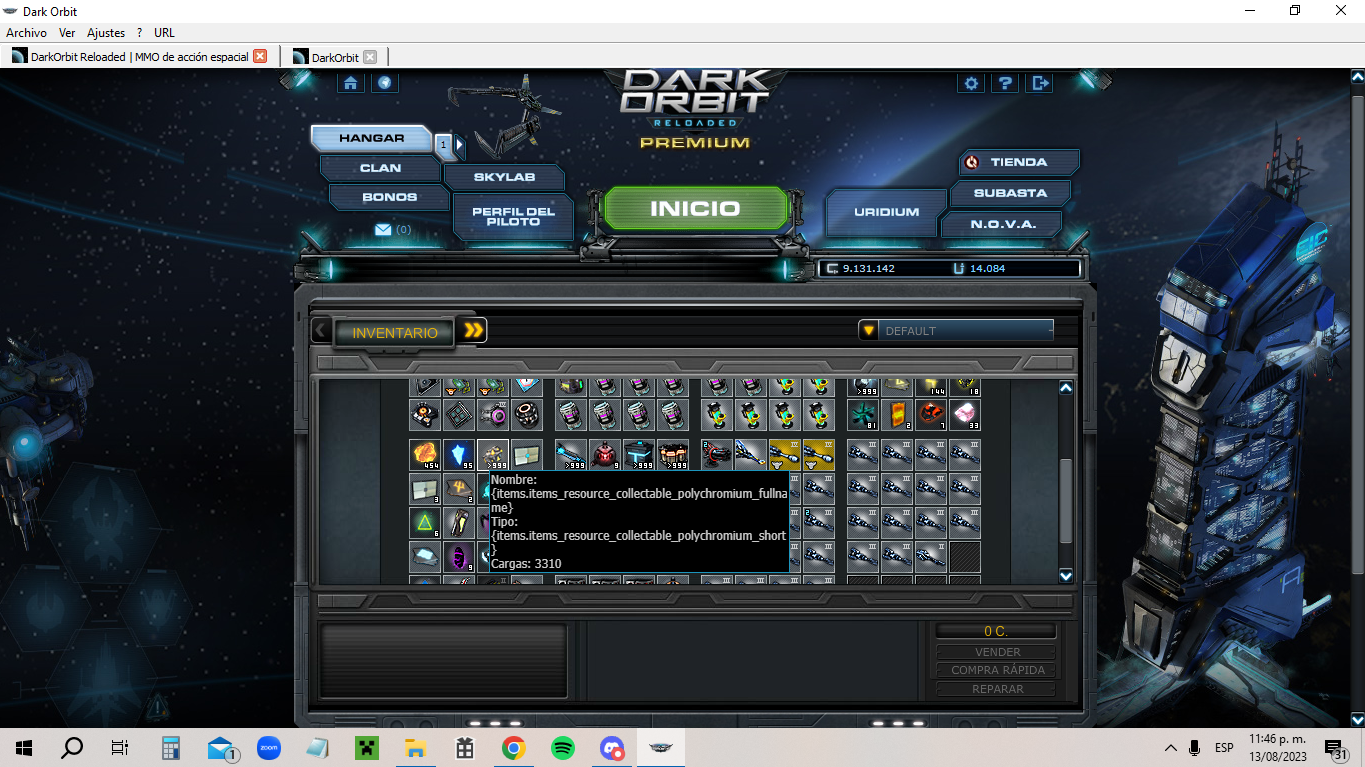Viewport: 1365px width, 767px height.
Task: Switch to the second DarkOrbit tab
Action: pyautogui.click(x=334, y=57)
